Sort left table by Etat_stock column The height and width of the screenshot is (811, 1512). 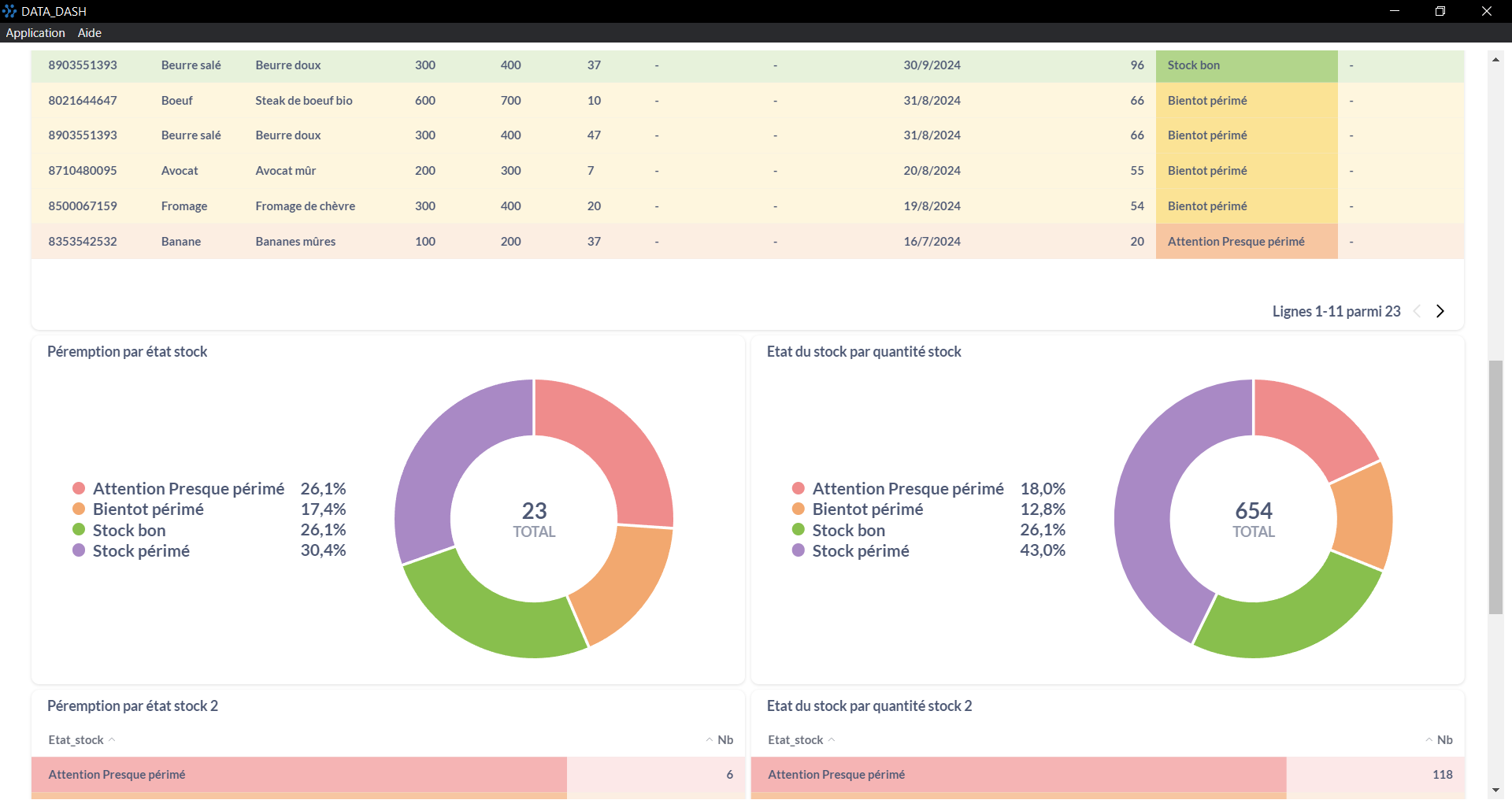click(76, 740)
